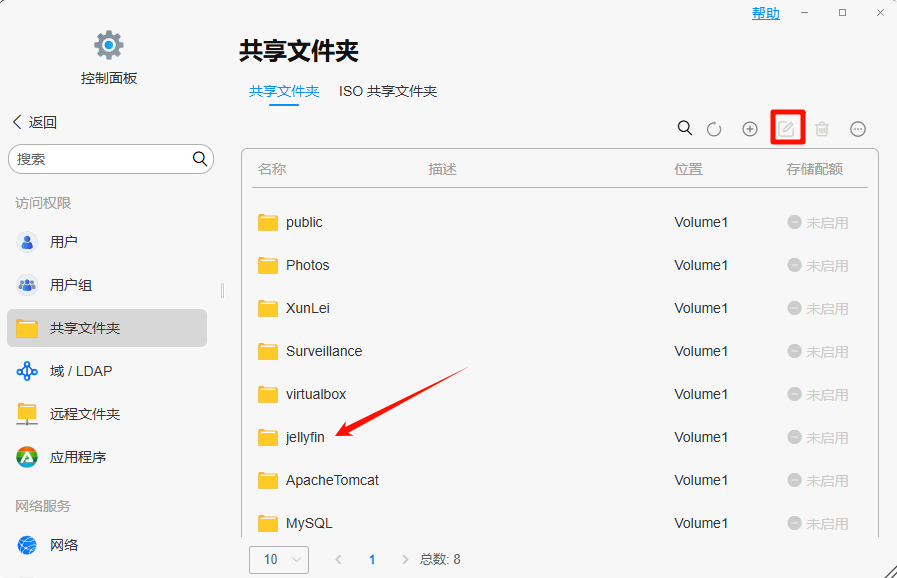Screen dimensions: 897x578
Task: Click the public folder icon
Action: (x=268, y=223)
